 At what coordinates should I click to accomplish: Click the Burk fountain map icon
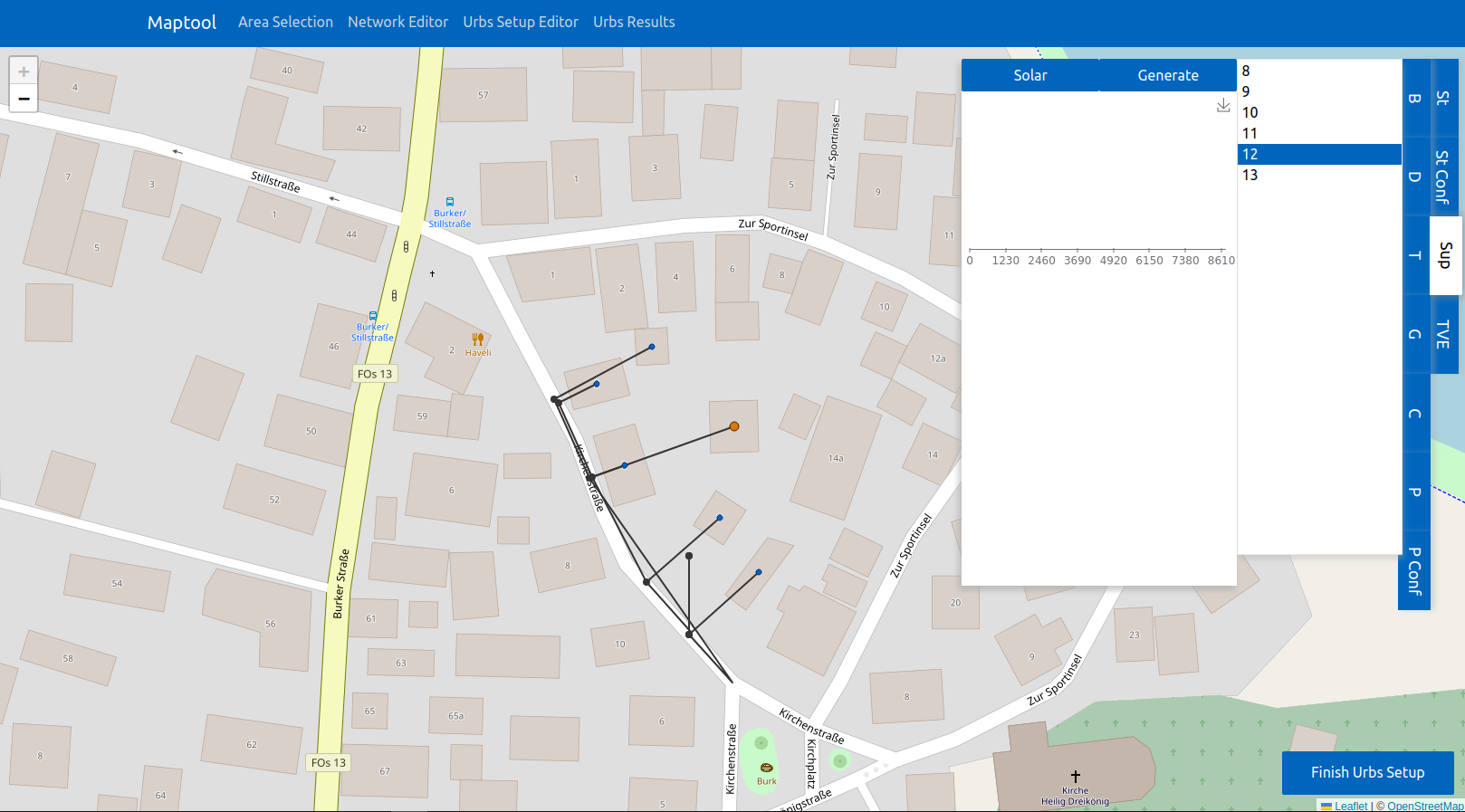click(767, 768)
